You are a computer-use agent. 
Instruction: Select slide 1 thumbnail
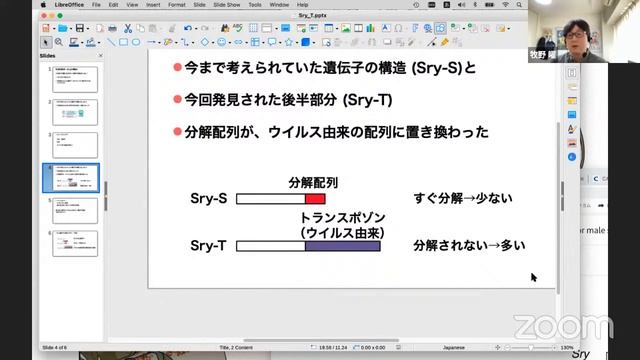(x=75, y=79)
